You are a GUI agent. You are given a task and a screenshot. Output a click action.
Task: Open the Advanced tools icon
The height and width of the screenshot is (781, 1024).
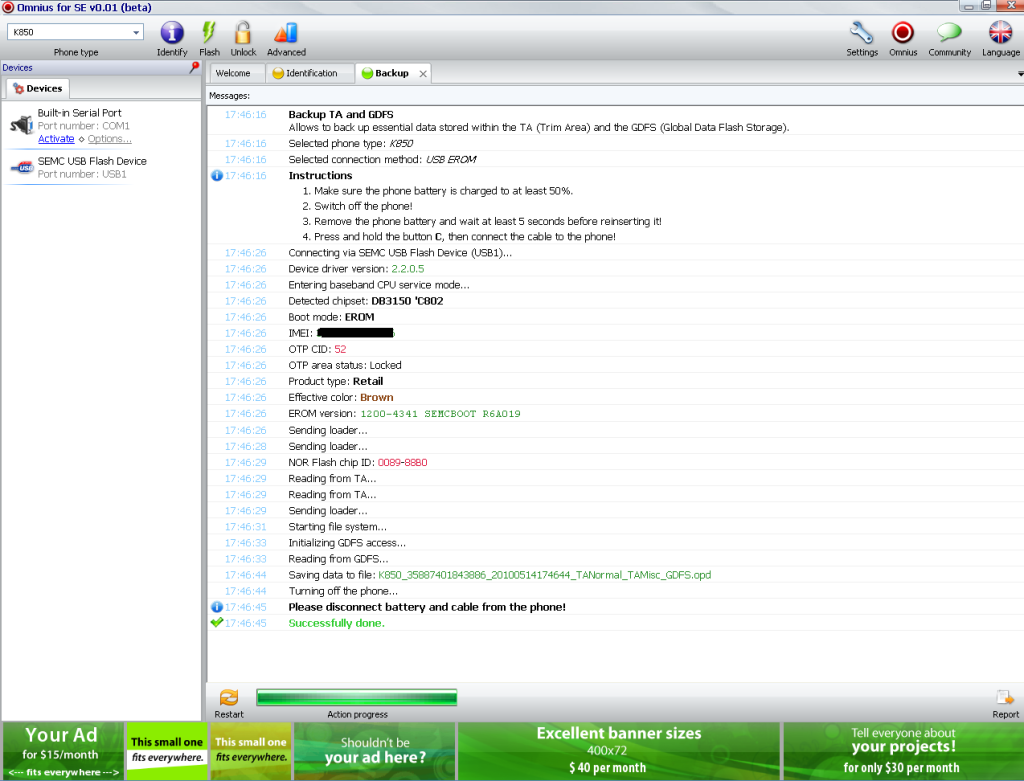[x=286, y=33]
